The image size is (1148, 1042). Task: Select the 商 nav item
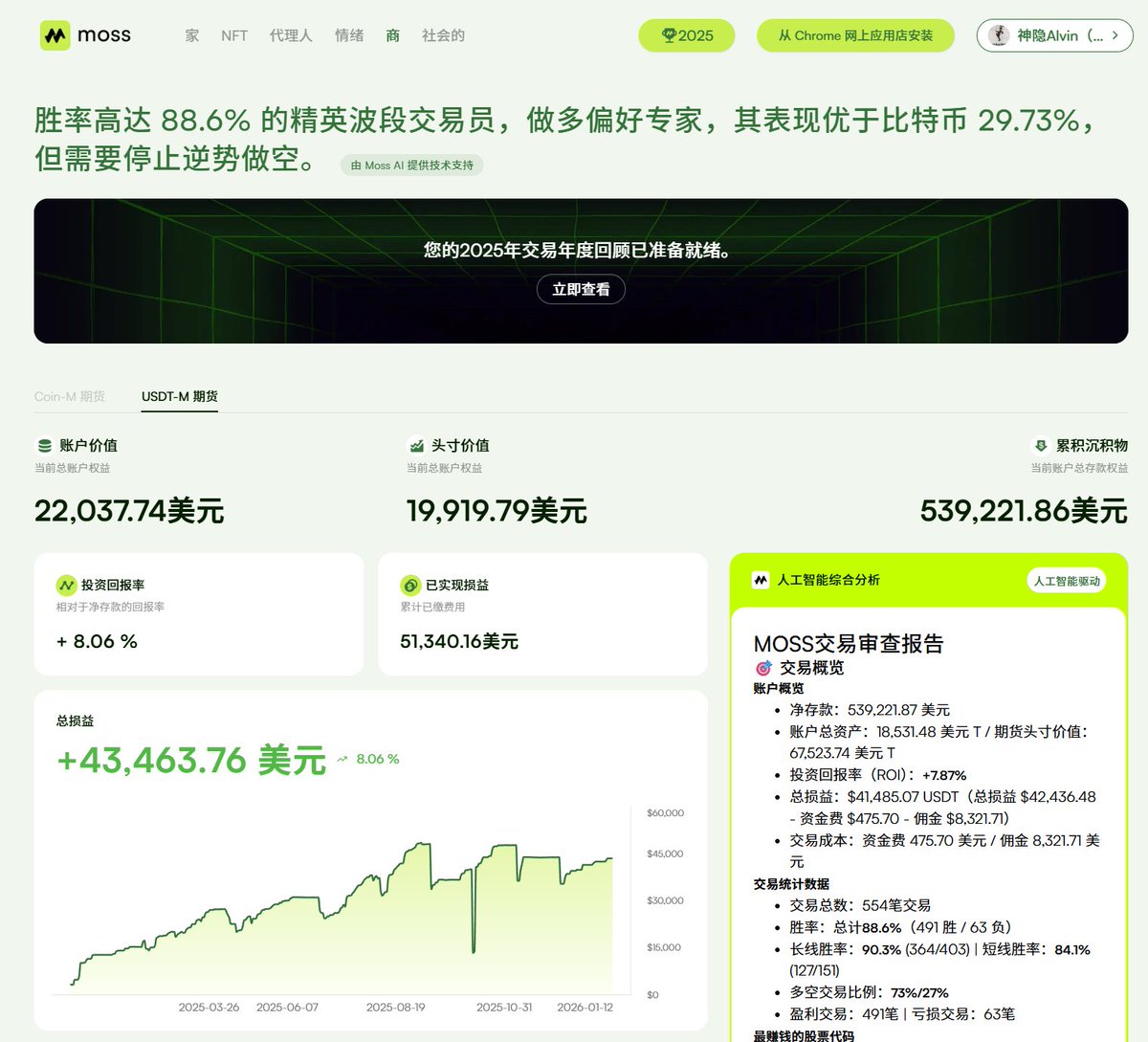393,35
